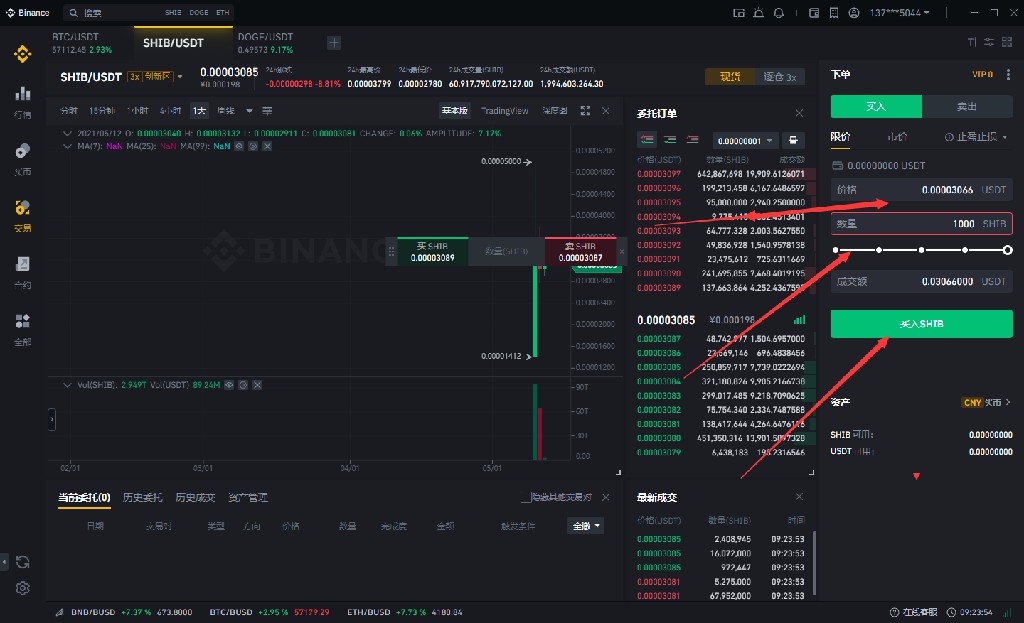Open the Binance logo home icon in sidebar
1024x623 pixels.
click(x=23, y=54)
